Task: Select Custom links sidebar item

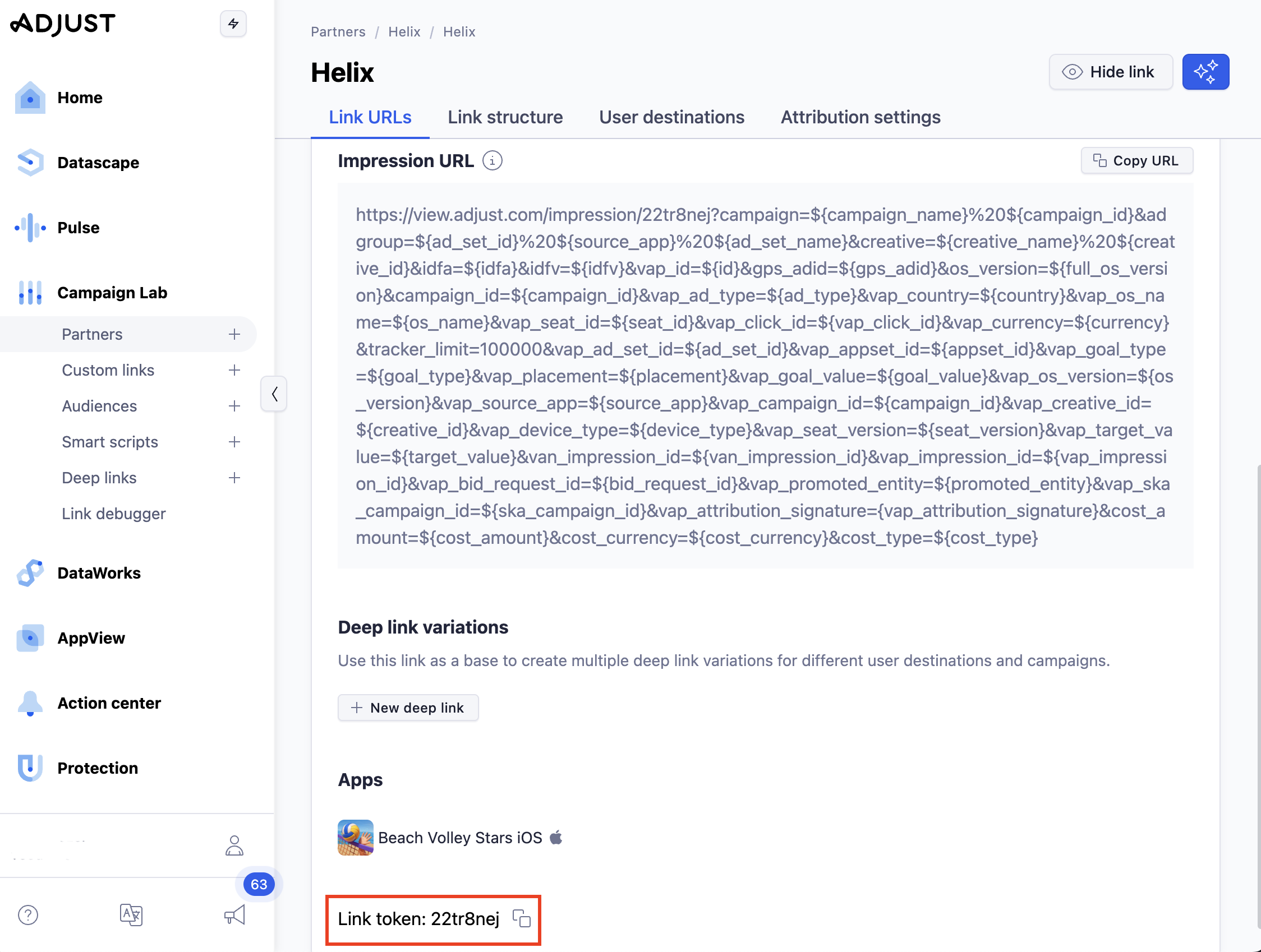Action: (108, 369)
